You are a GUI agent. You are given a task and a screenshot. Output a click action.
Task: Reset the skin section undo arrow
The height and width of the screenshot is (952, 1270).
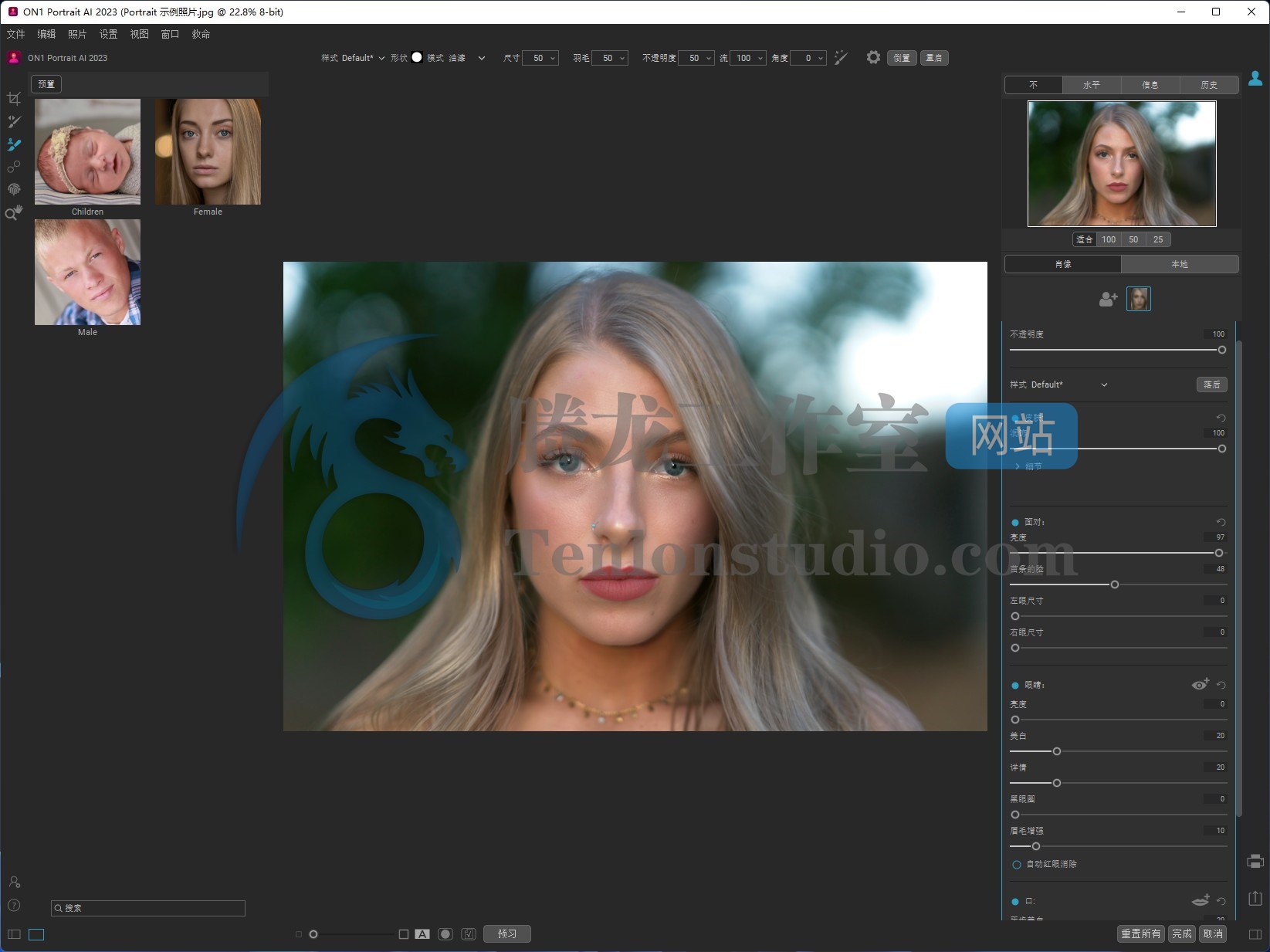(x=1221, y=418)
